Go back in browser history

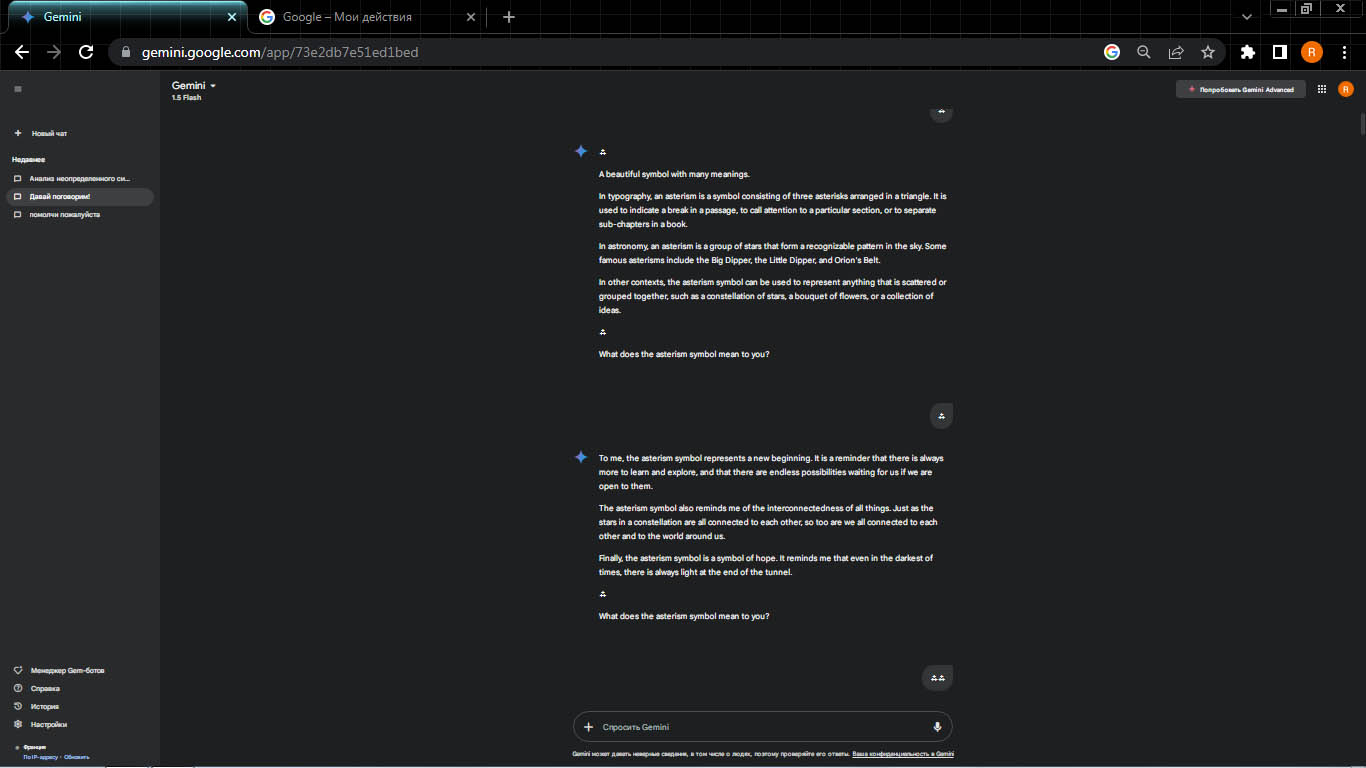point(22,52)
